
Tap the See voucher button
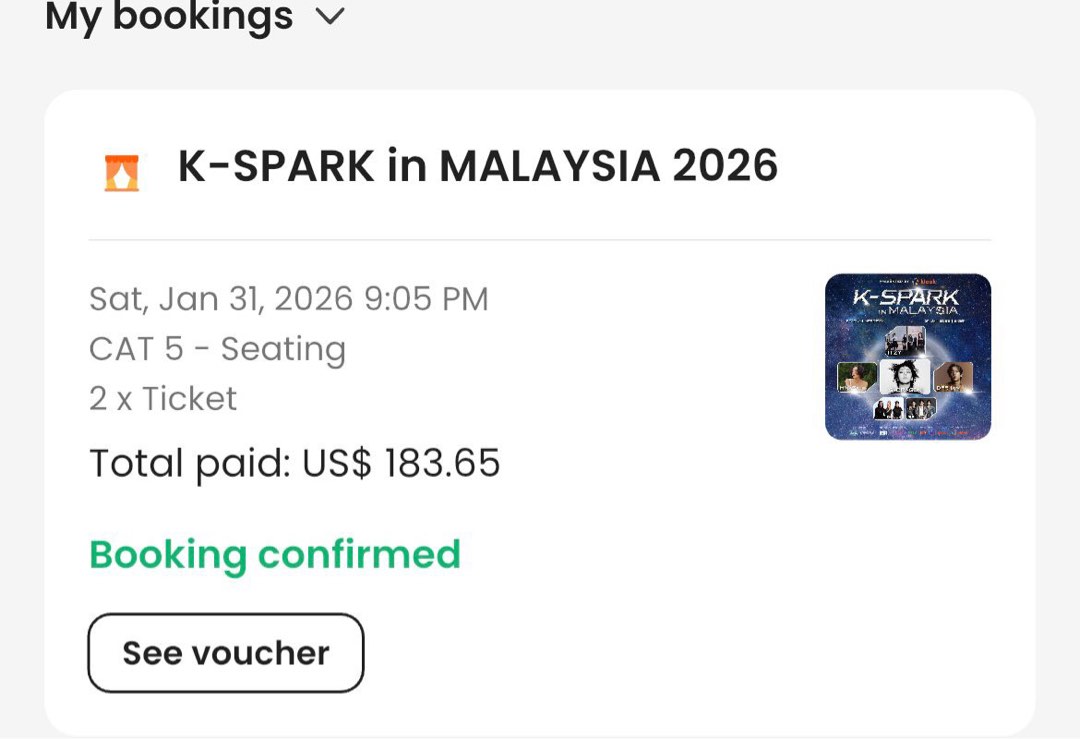pos(225,653)
